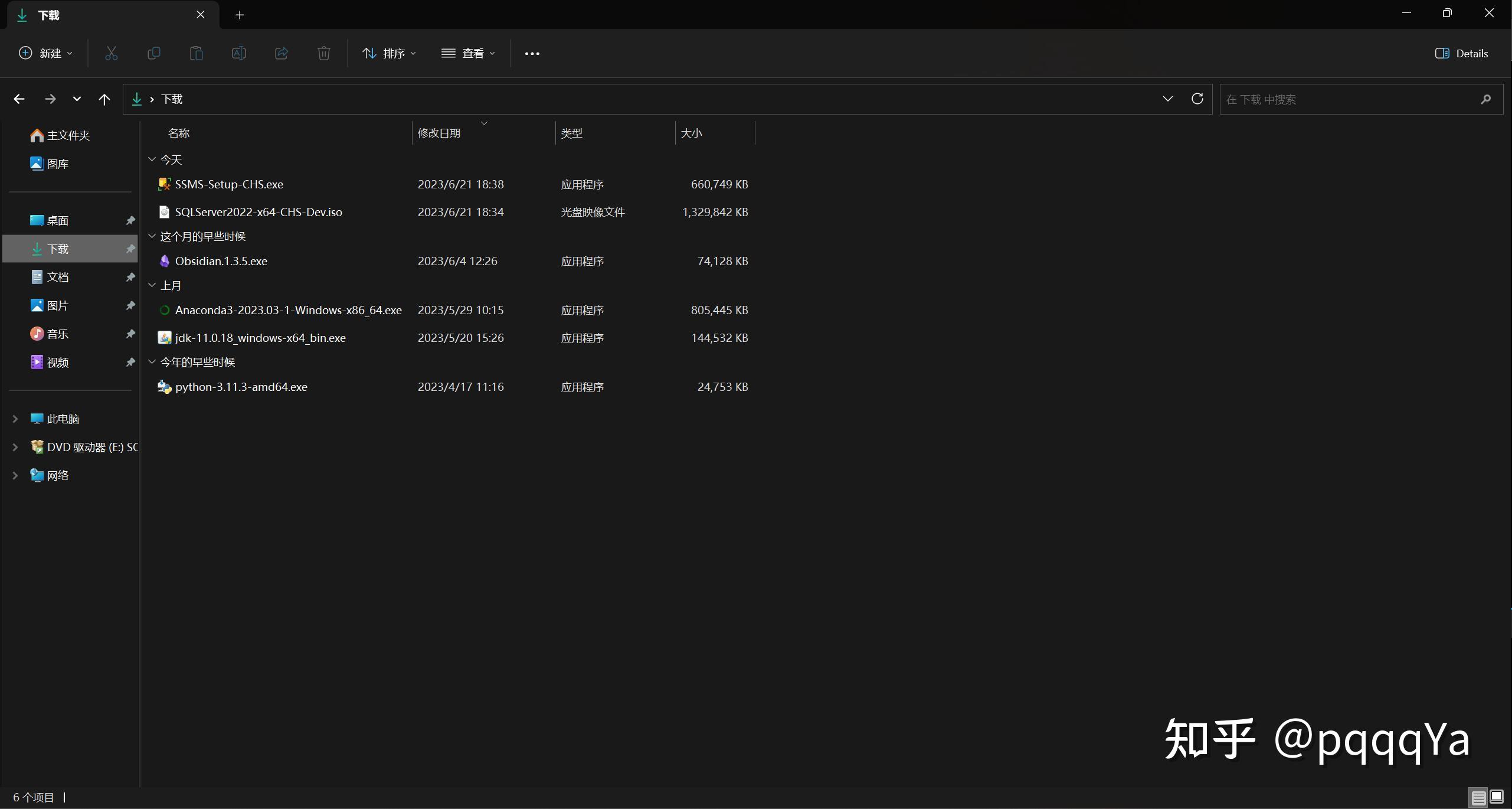Switch to details list view icon in status bar
This screenshot has height=809, width=1512.
pyautogui.click(x=1478, y=798)
